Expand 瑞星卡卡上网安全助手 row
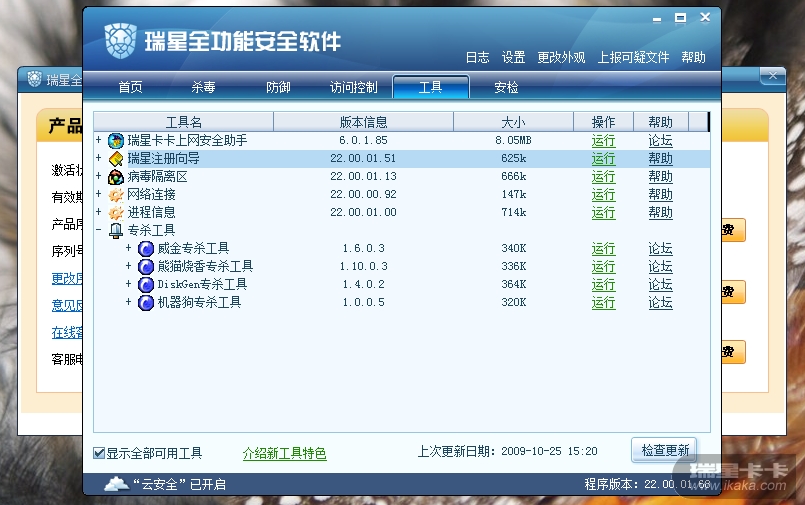This screenshot has height=505, width=805. pyautogui.click(x=99, y=139)
